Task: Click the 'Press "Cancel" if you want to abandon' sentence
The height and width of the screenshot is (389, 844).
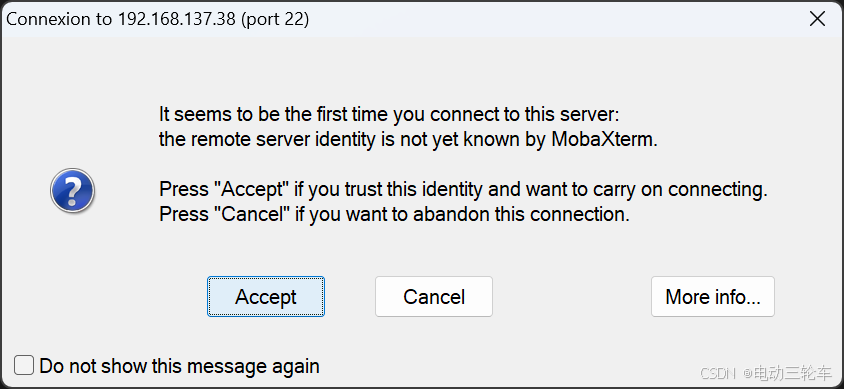Action: click(x=394, y=215)
